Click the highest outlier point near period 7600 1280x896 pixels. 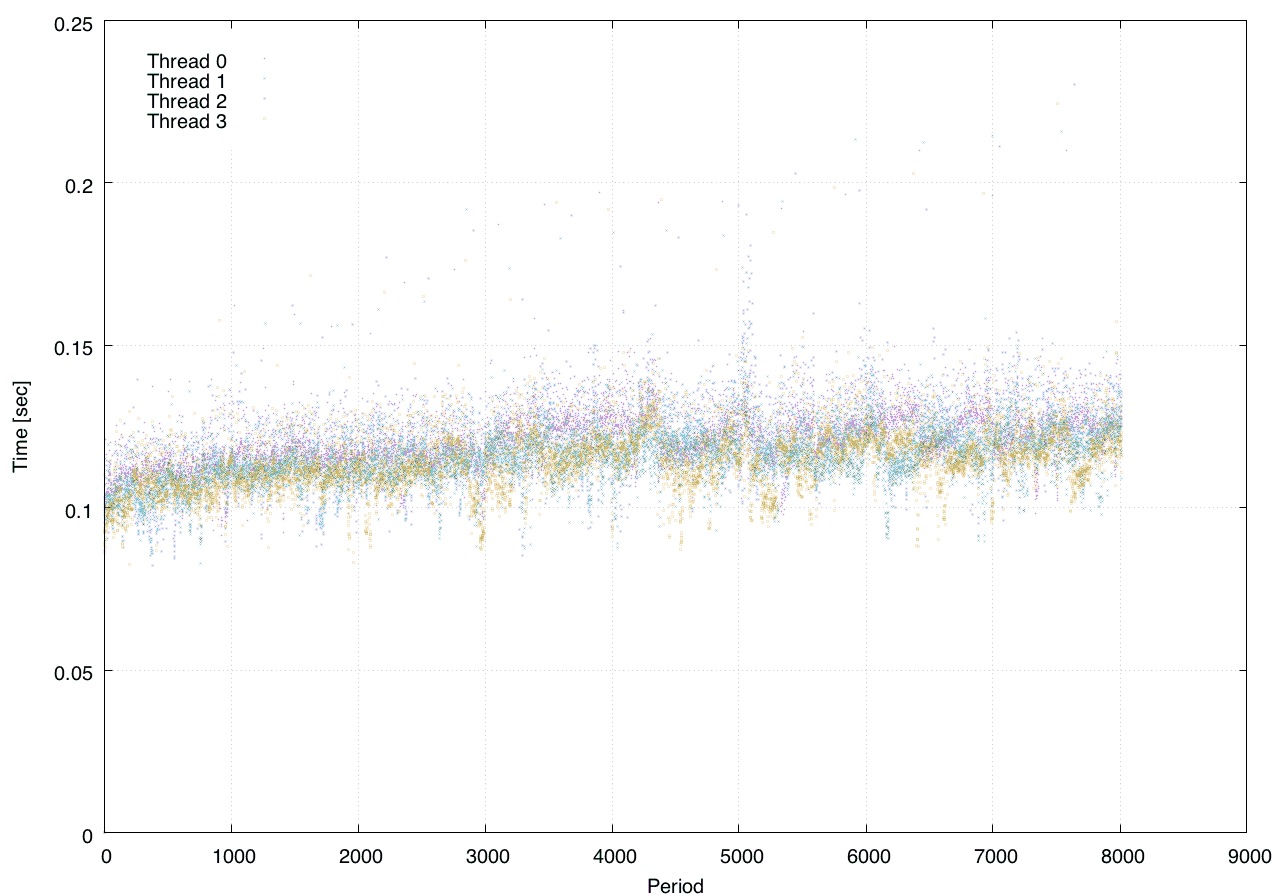tap(1074, 84)
